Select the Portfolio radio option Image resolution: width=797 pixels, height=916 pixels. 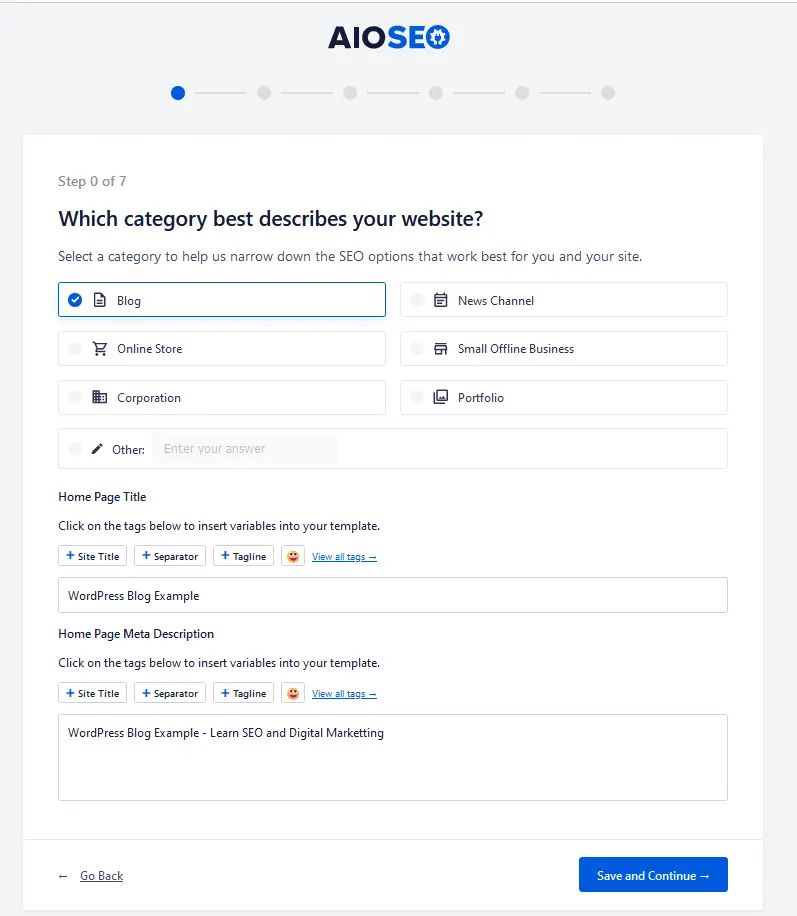(x=417, y=397)
